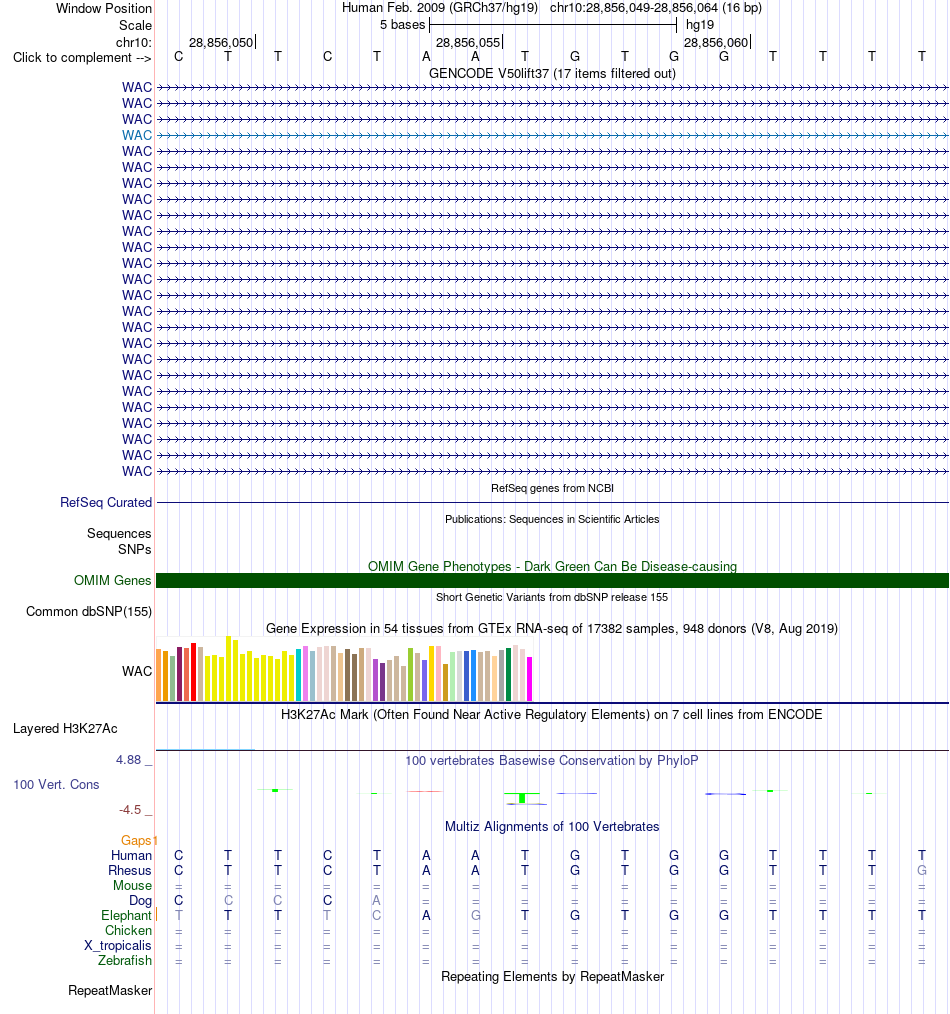
Task: Select the Human species row label
Action: coord(131,856)
